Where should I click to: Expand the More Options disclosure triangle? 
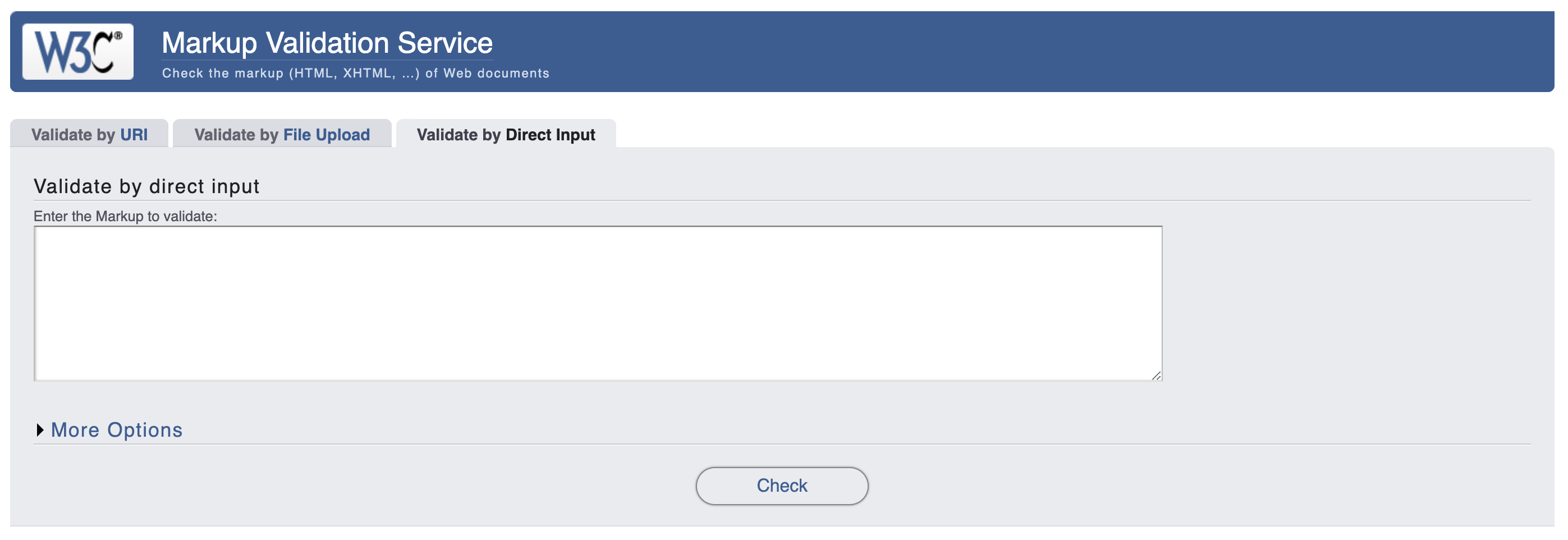point(40,430)
